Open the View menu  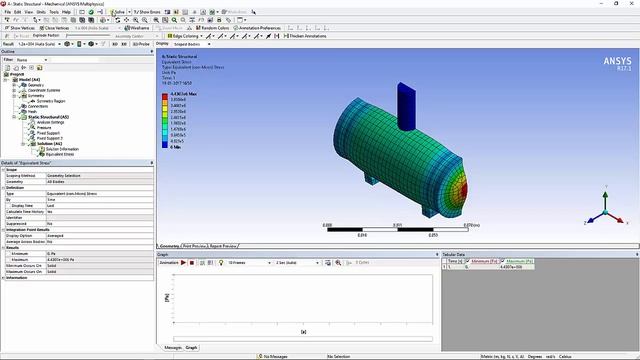pos(29,12)
